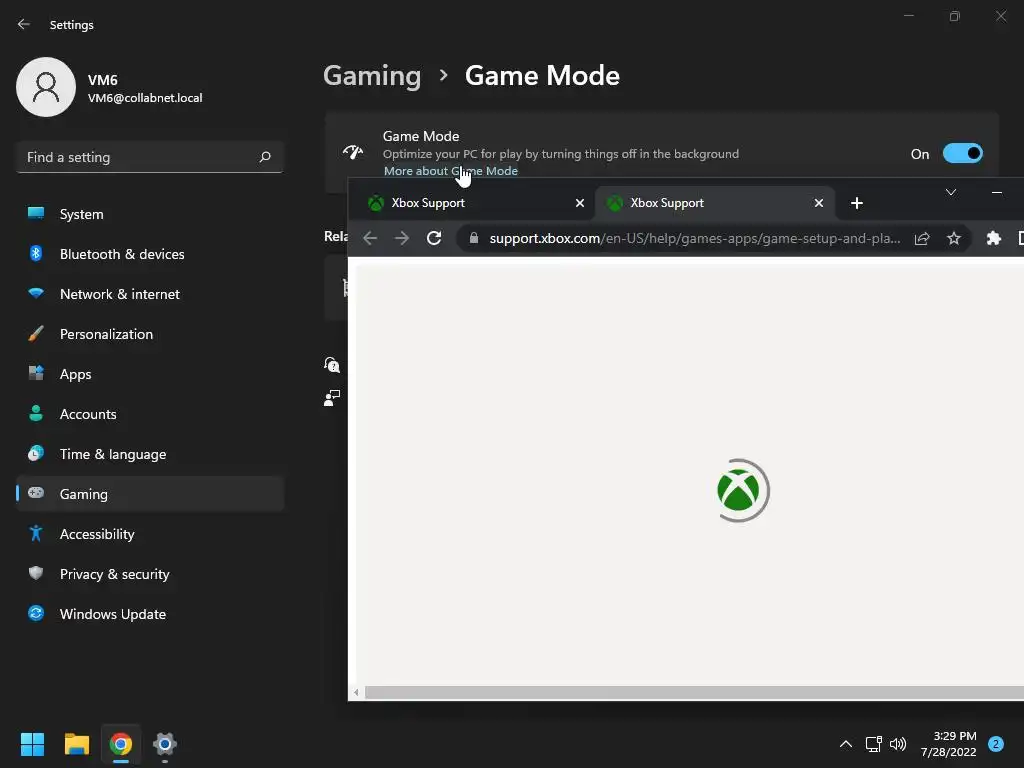
Task: Click the Gaming breadcrumb heading
Action: [x=372, y=76]
